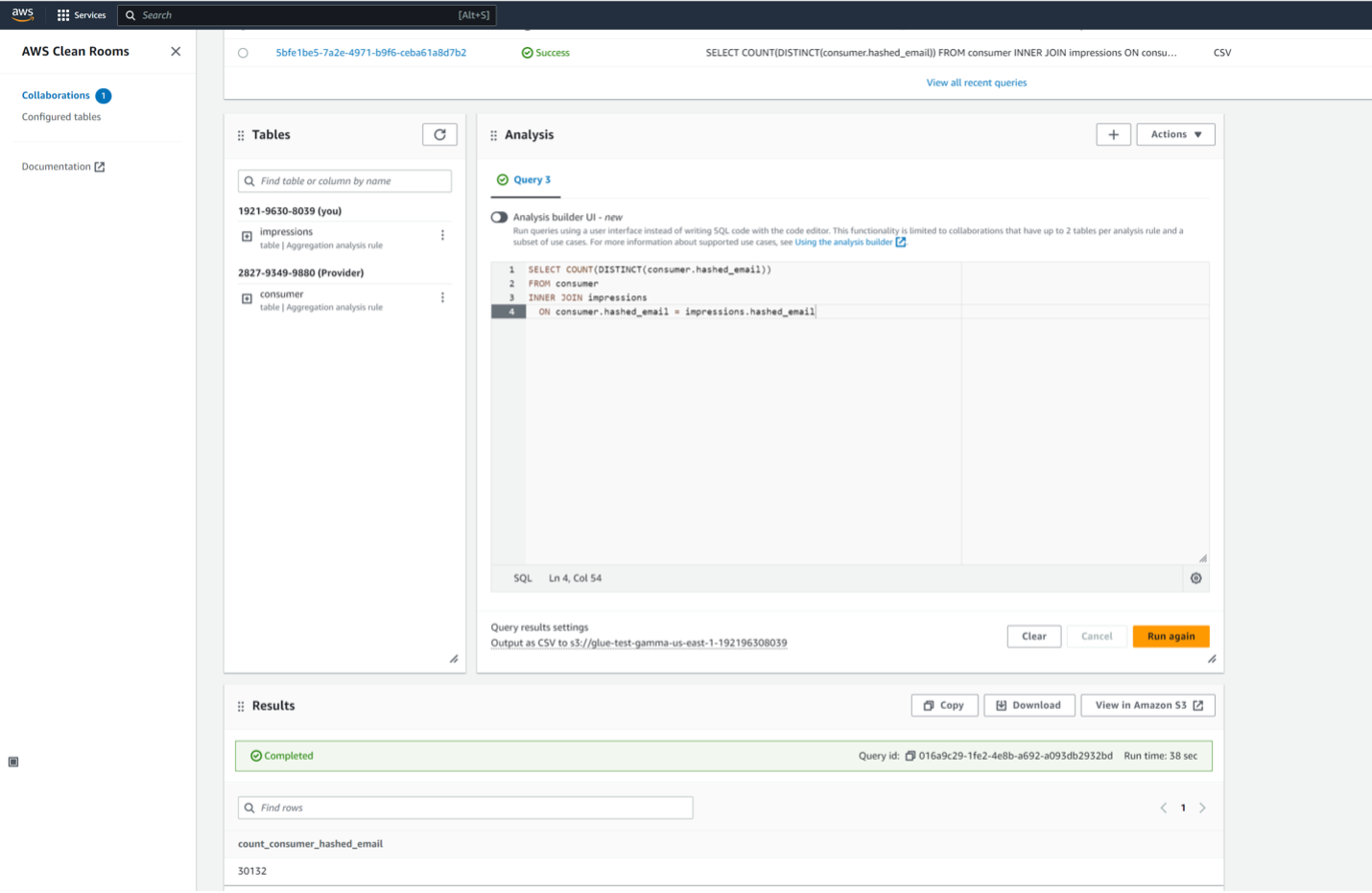Click the Find table or column search field
The image size is (1372, 893).
[344, 181]
